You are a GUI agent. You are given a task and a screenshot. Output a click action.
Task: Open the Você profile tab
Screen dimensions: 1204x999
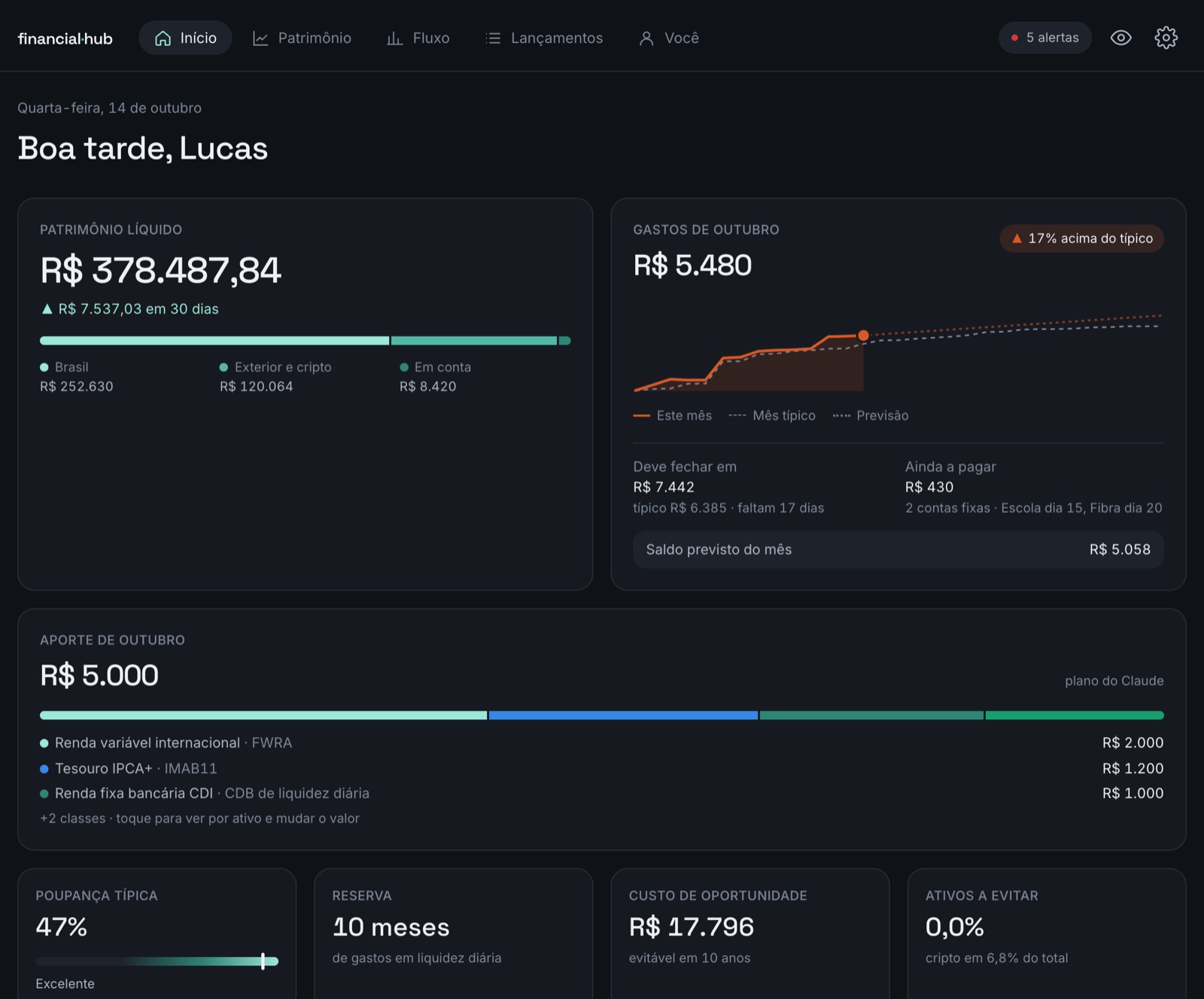click(669, 38)
